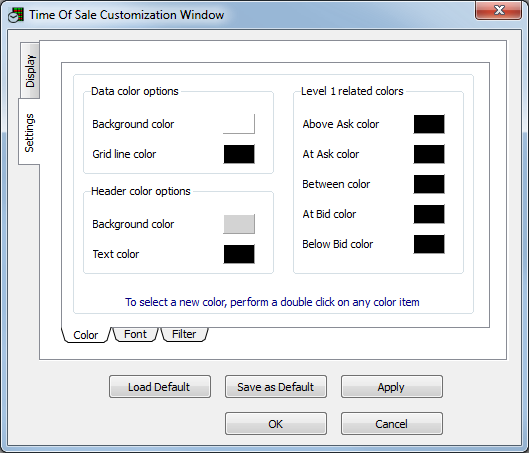Open the Filter tab

184,334
